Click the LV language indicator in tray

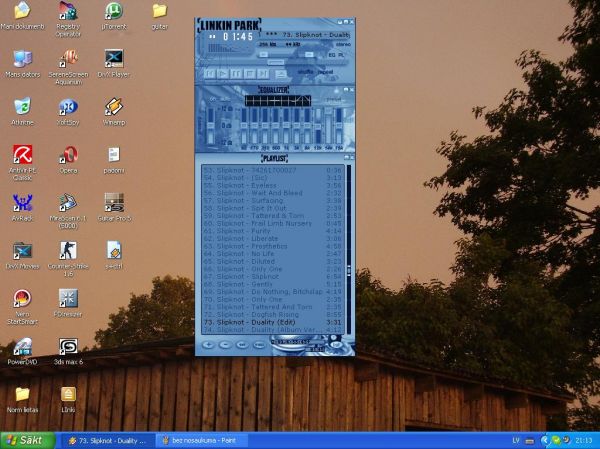(516, 441)
